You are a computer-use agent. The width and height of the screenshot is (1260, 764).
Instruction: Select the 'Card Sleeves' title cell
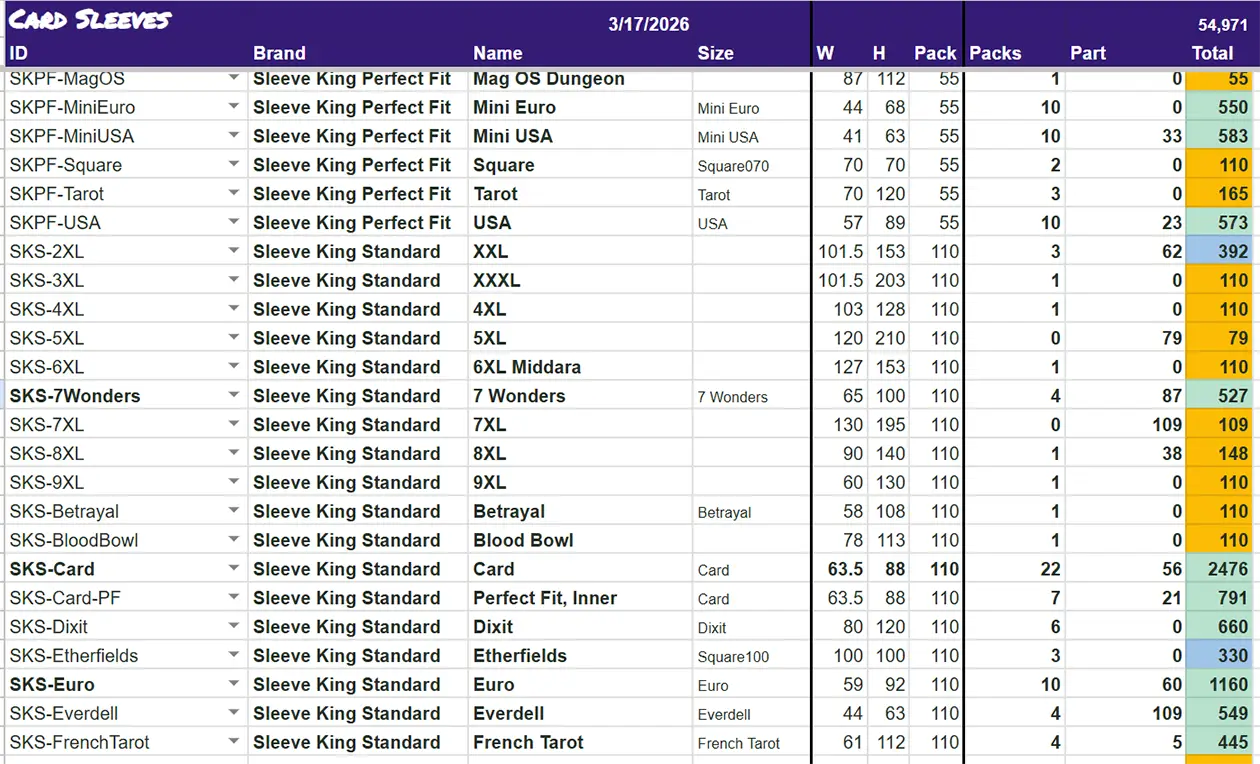(x=91, y=21)
